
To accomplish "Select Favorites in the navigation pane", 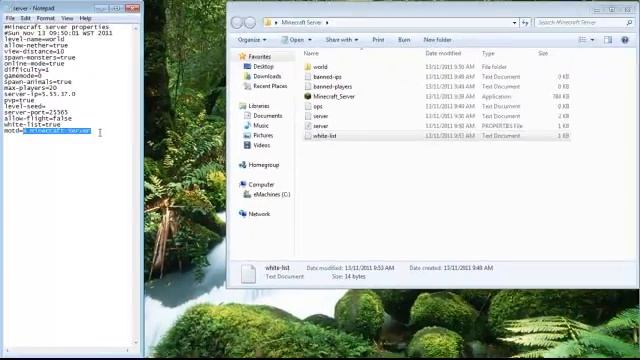I will (x=260, y=57).
